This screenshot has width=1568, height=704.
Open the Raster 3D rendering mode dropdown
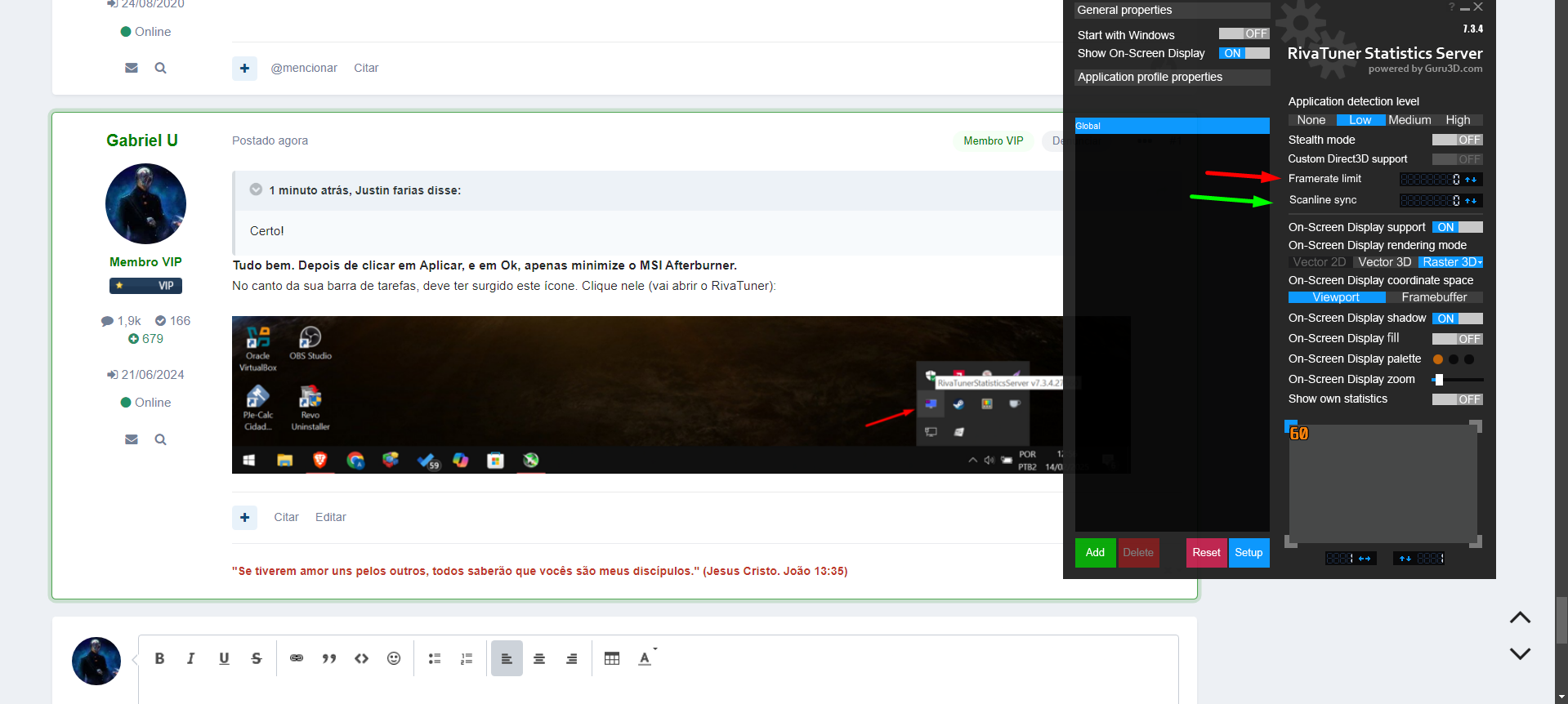pyautogui.click(x=1450, y=262)
